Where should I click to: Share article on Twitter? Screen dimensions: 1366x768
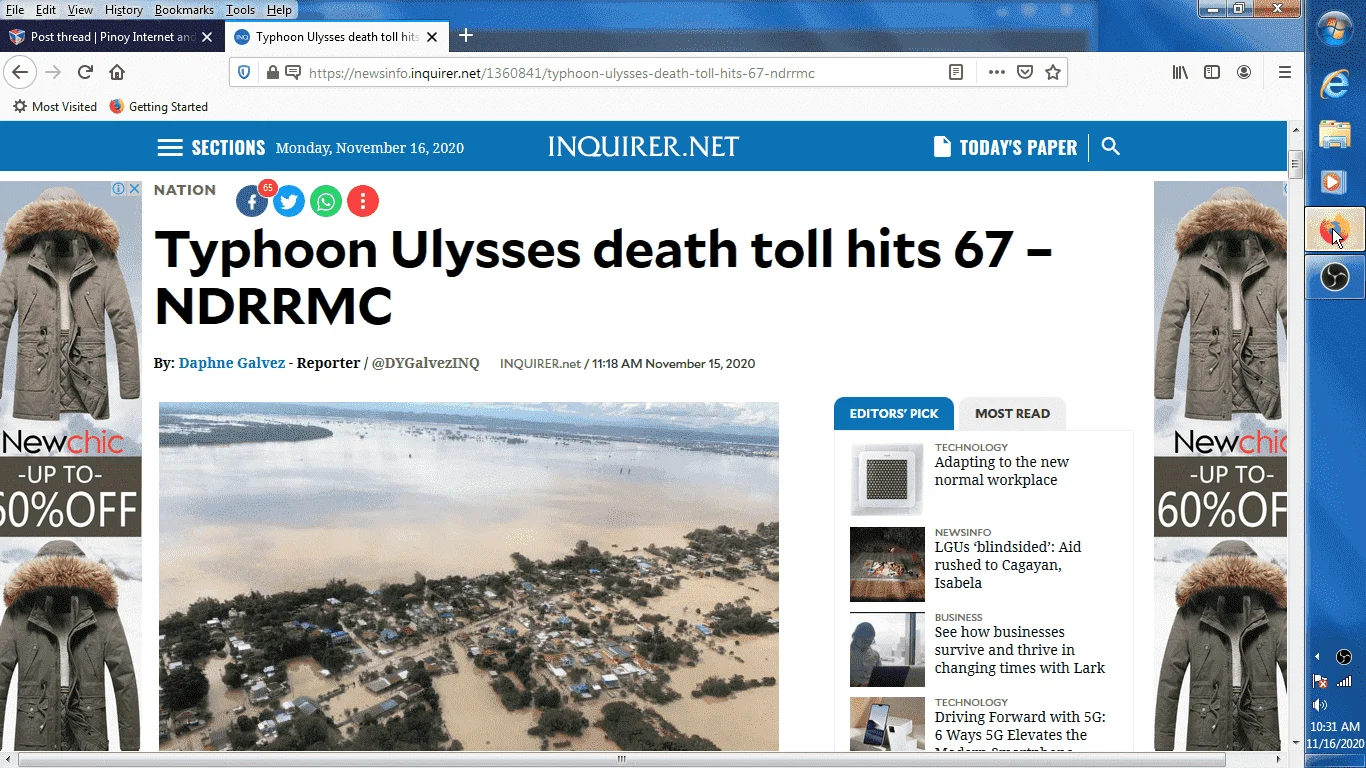point(289,202)
